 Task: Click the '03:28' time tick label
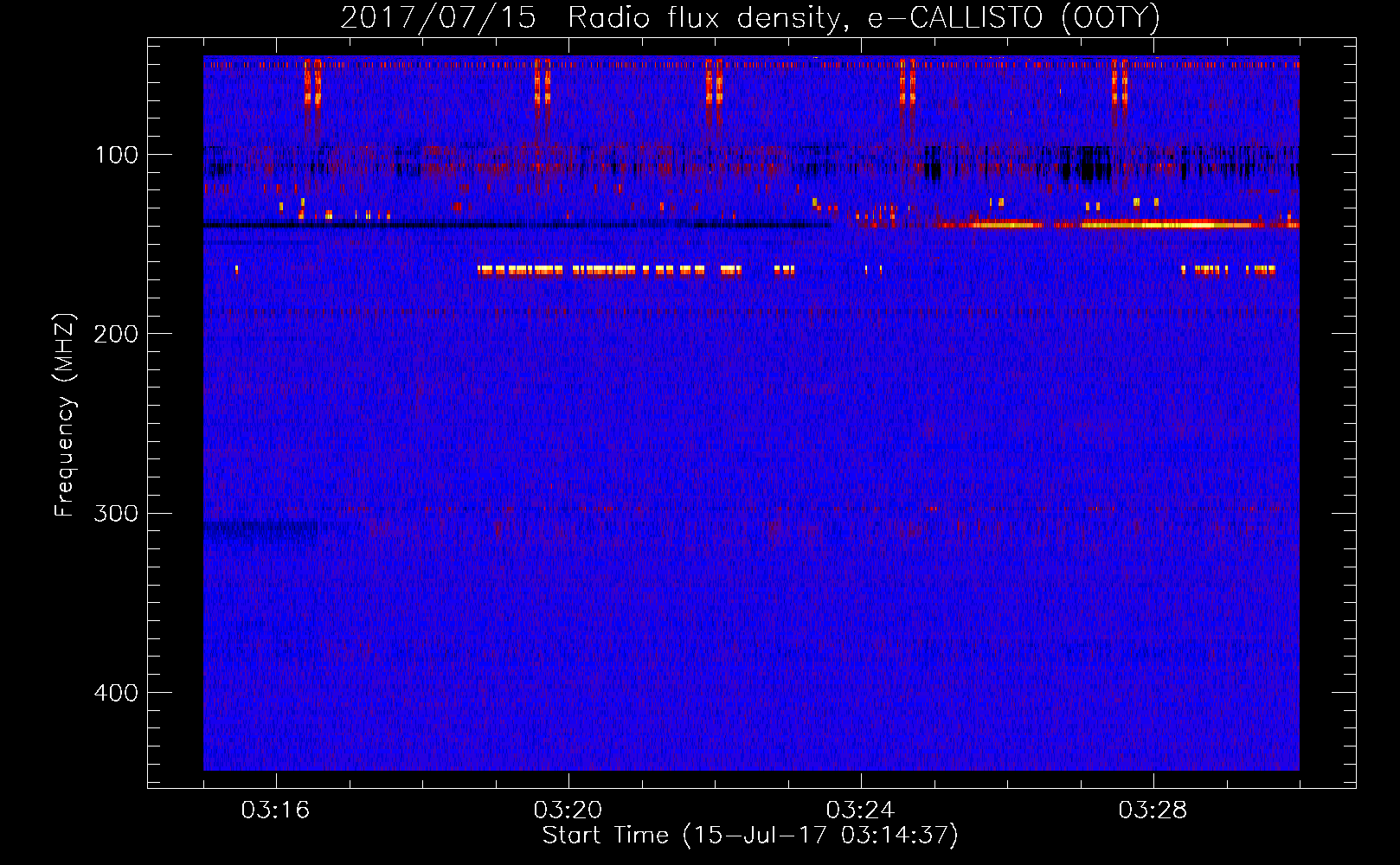[1153, 810]
